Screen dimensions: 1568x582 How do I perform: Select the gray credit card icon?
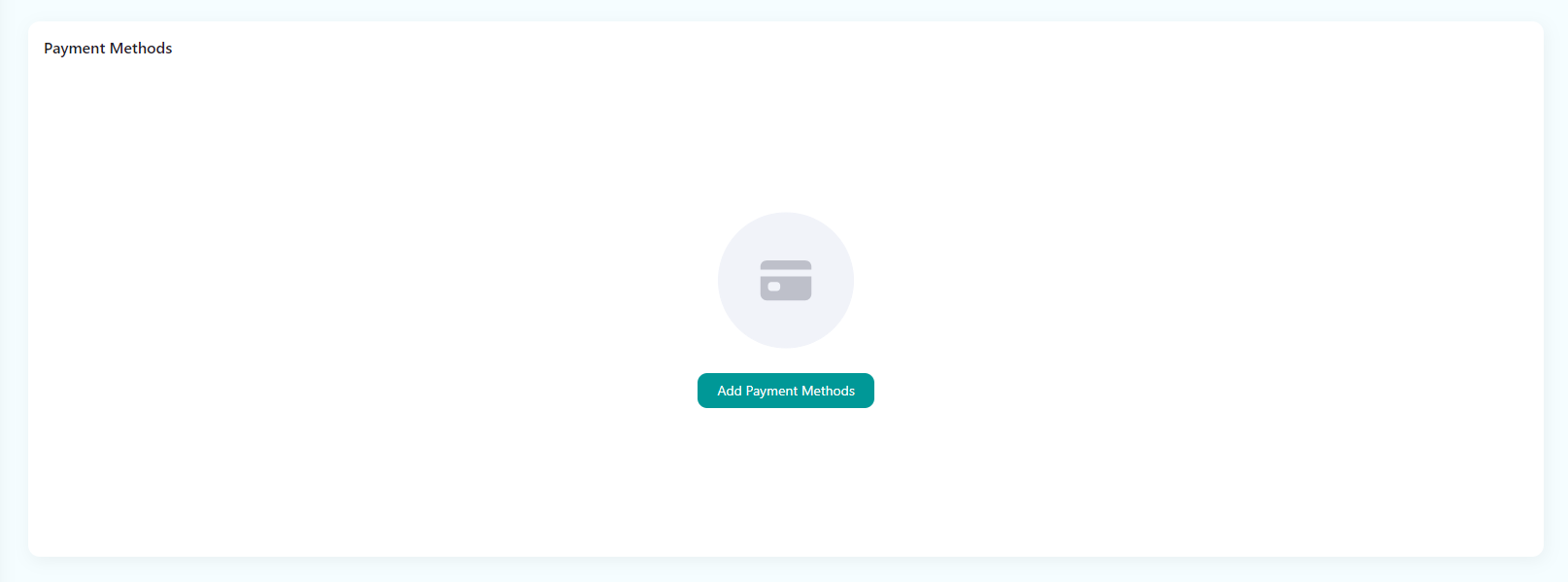(785, 281)
